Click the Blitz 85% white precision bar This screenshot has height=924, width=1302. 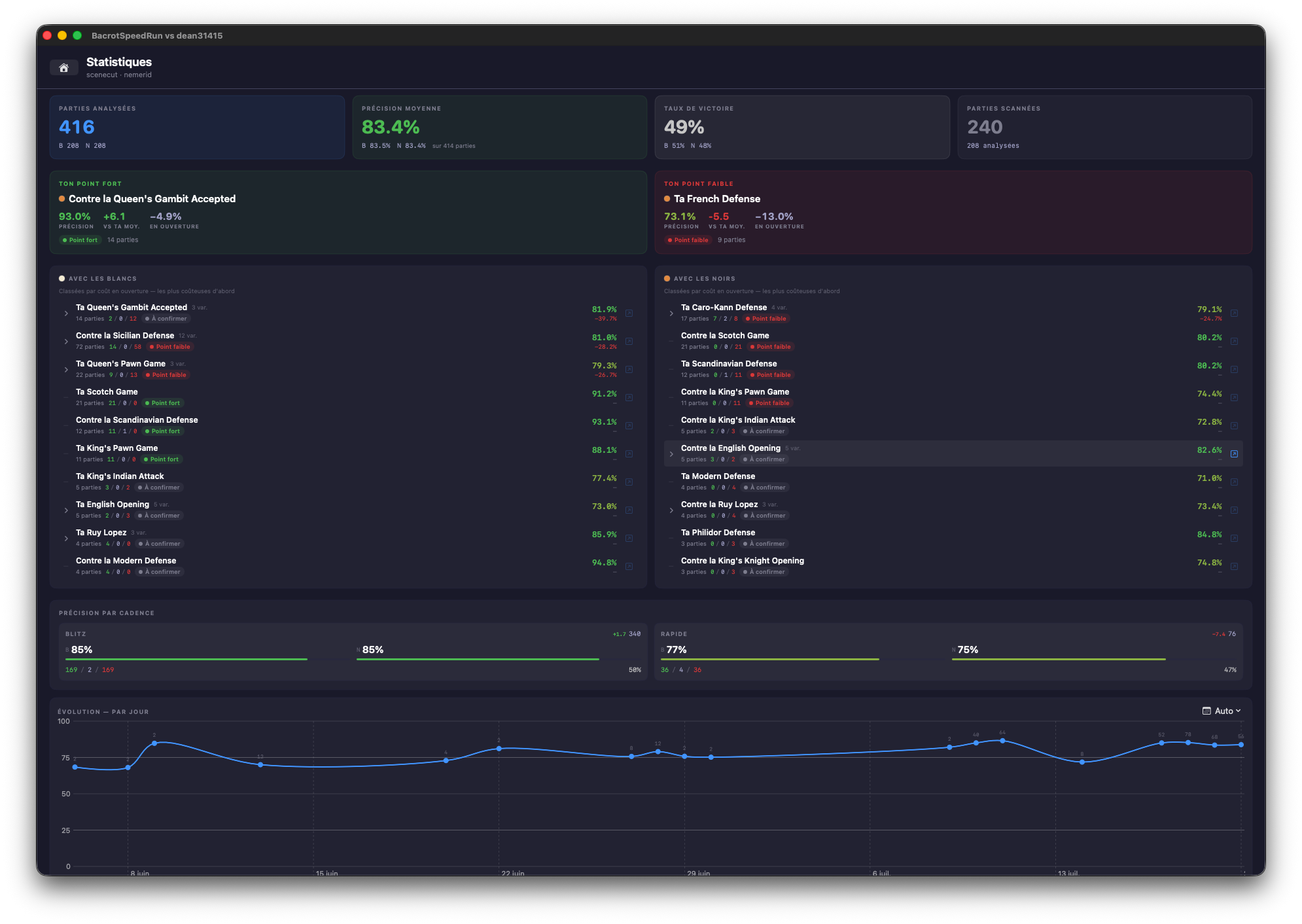(x=186, y=659)
